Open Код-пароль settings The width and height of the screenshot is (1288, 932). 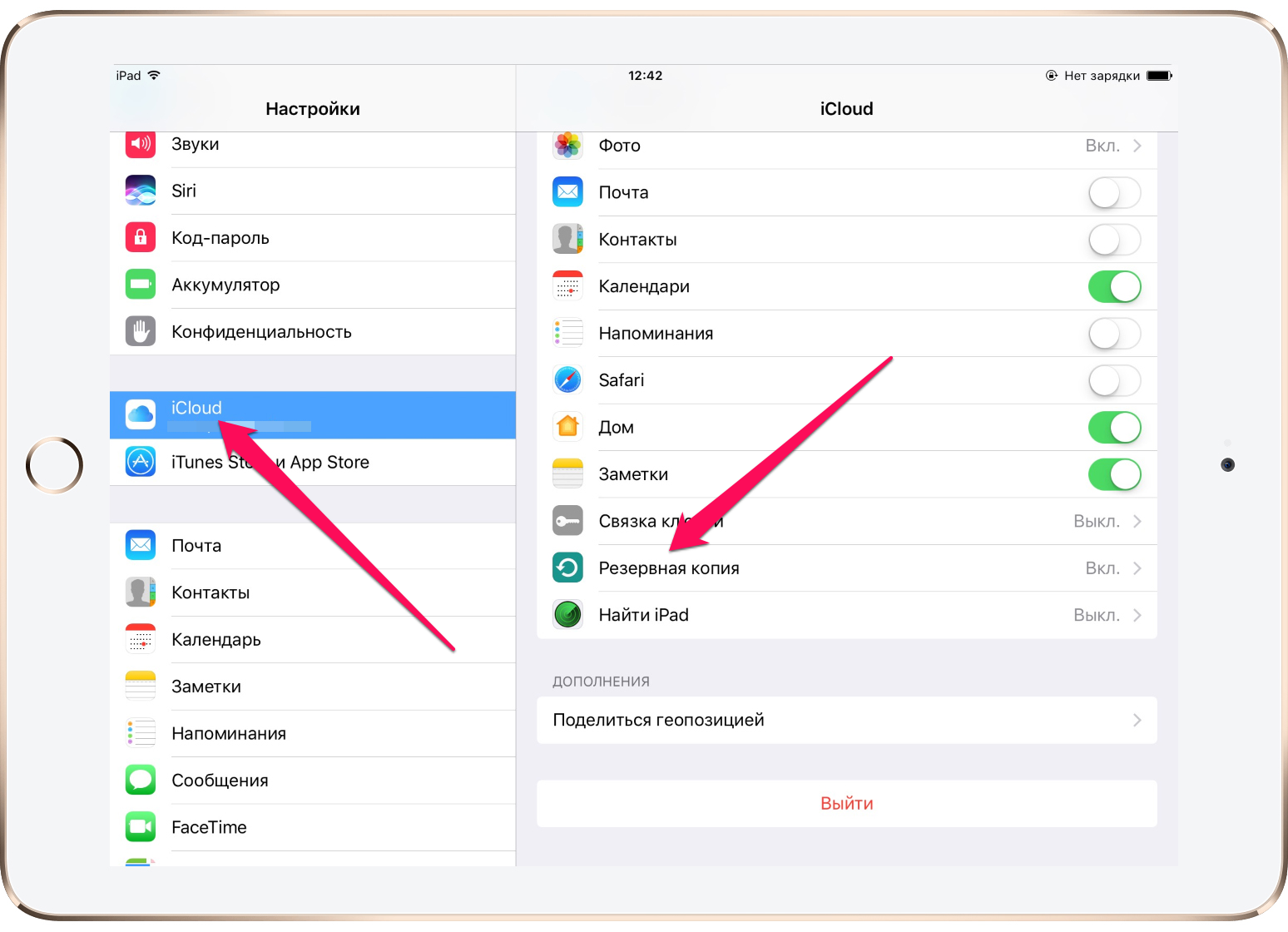tap(313, 238)
